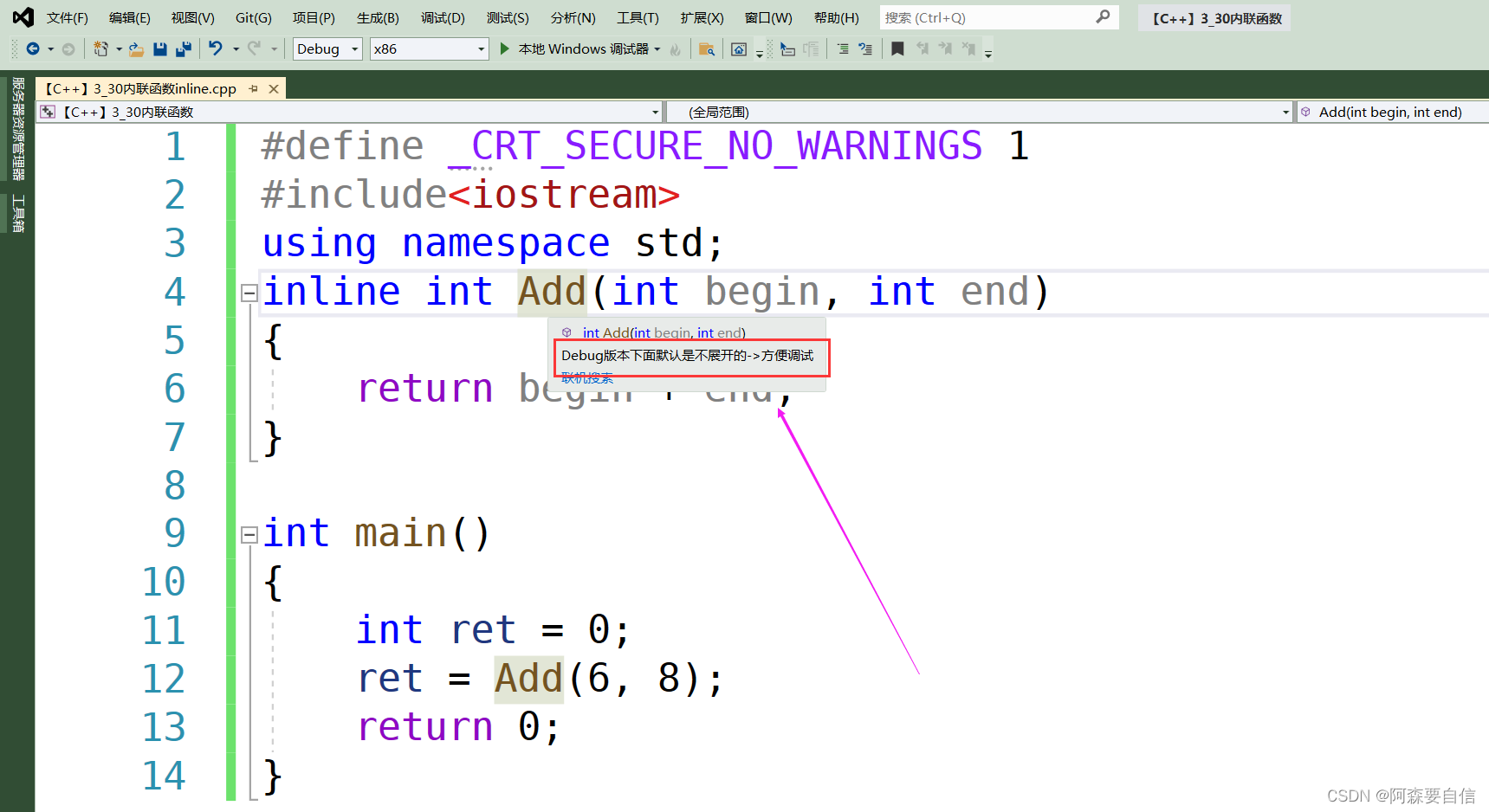Click the home window toolbar icon

tap(739, 49)
